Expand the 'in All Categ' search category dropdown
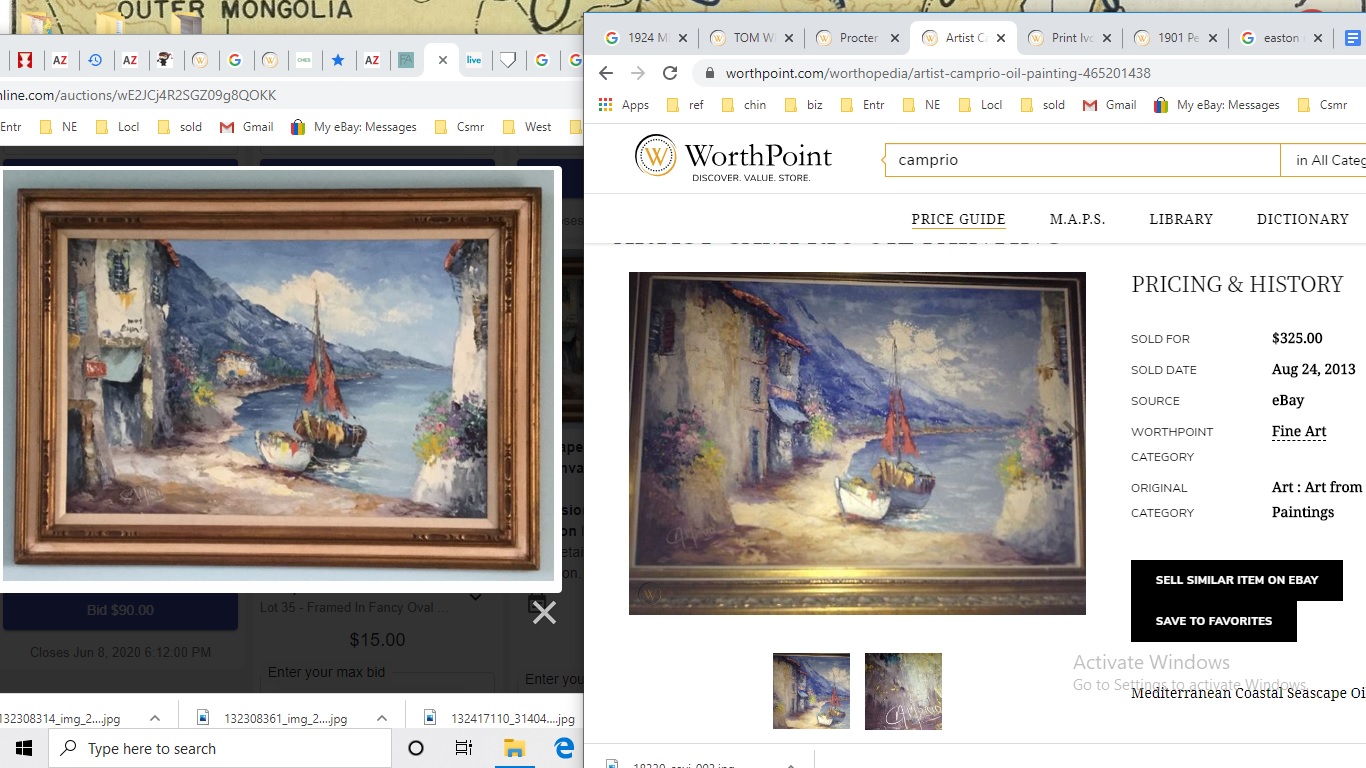1366x768 pixels. (x=1323, y=160)
